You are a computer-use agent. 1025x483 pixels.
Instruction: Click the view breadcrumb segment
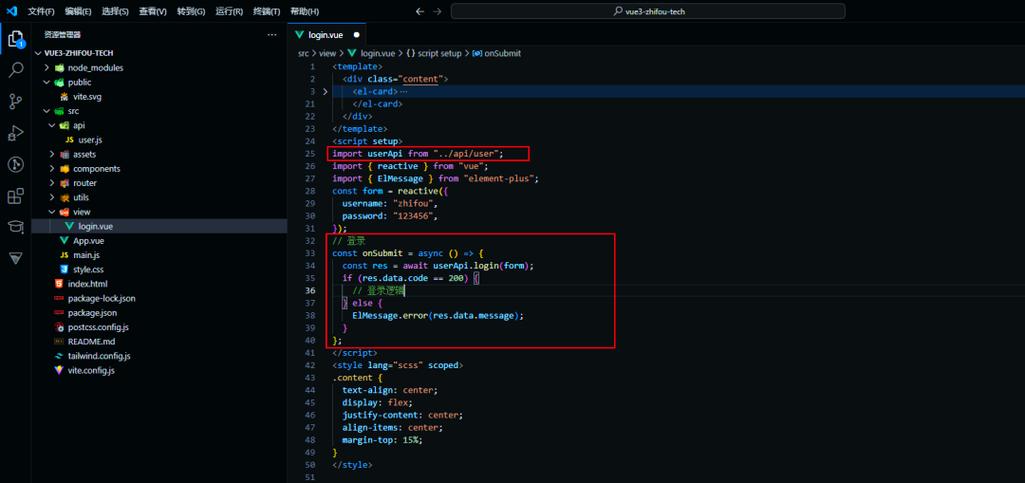click(x=328, y=54)
